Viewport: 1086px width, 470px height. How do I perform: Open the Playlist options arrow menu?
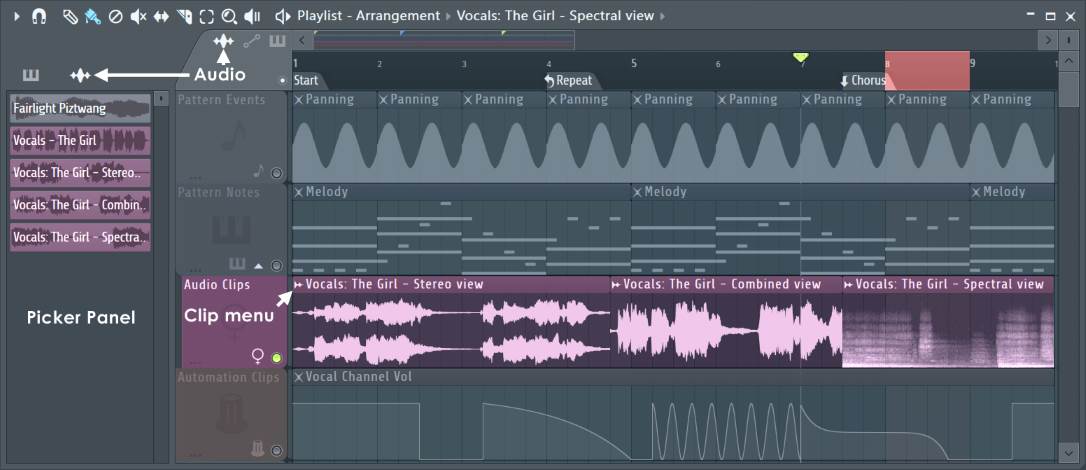point(16,16)
